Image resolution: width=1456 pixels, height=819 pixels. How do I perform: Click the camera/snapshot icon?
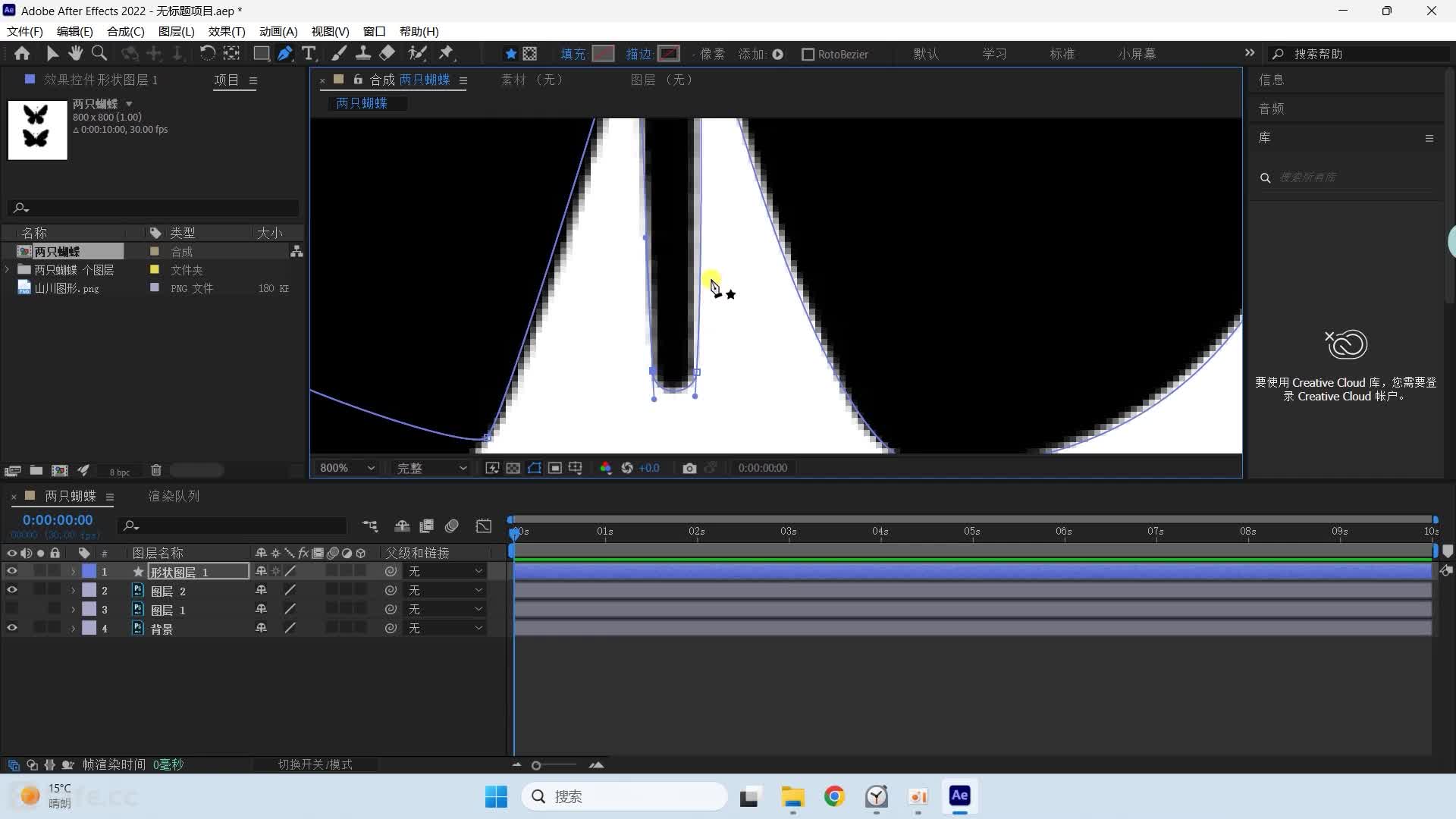tap(689, 467)
